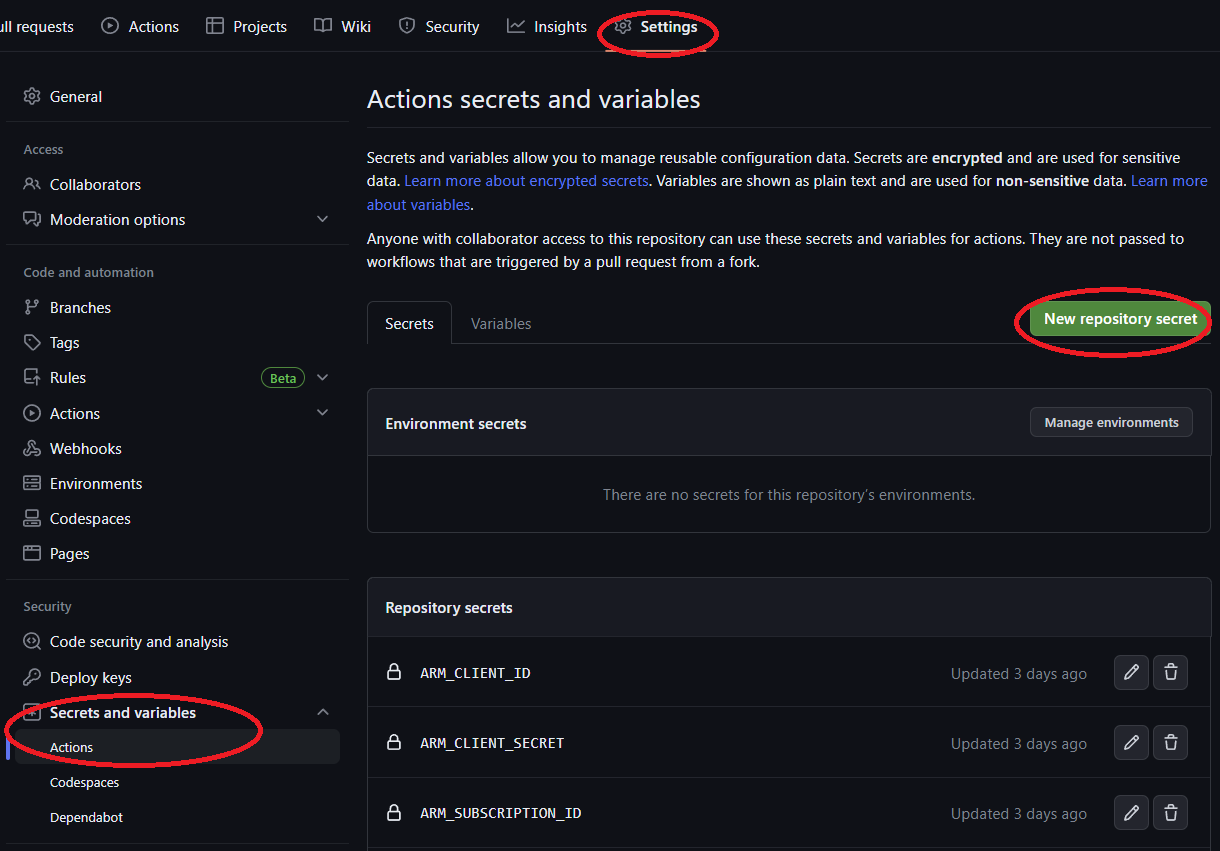Open Learn more about encrypted secrets link
Image resolution: width=1220 pixels, height=851 pixels.
click(526, 180)
